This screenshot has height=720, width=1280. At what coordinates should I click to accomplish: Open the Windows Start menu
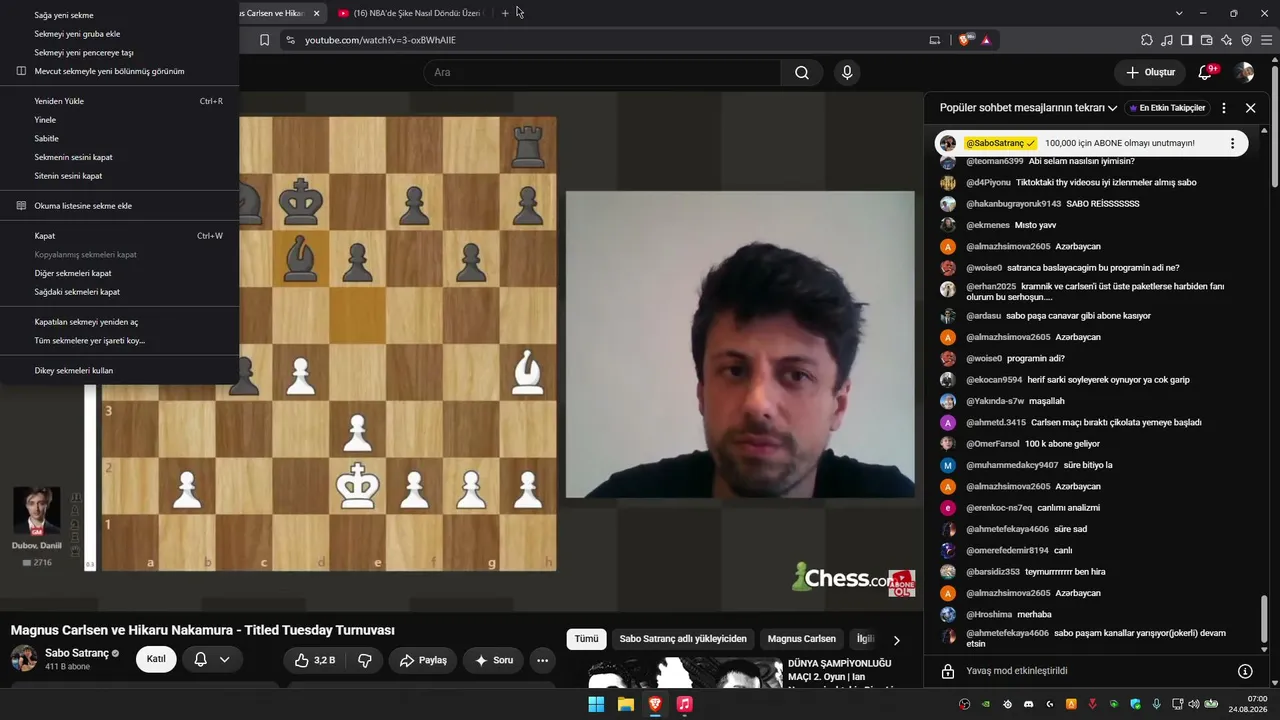596,704
